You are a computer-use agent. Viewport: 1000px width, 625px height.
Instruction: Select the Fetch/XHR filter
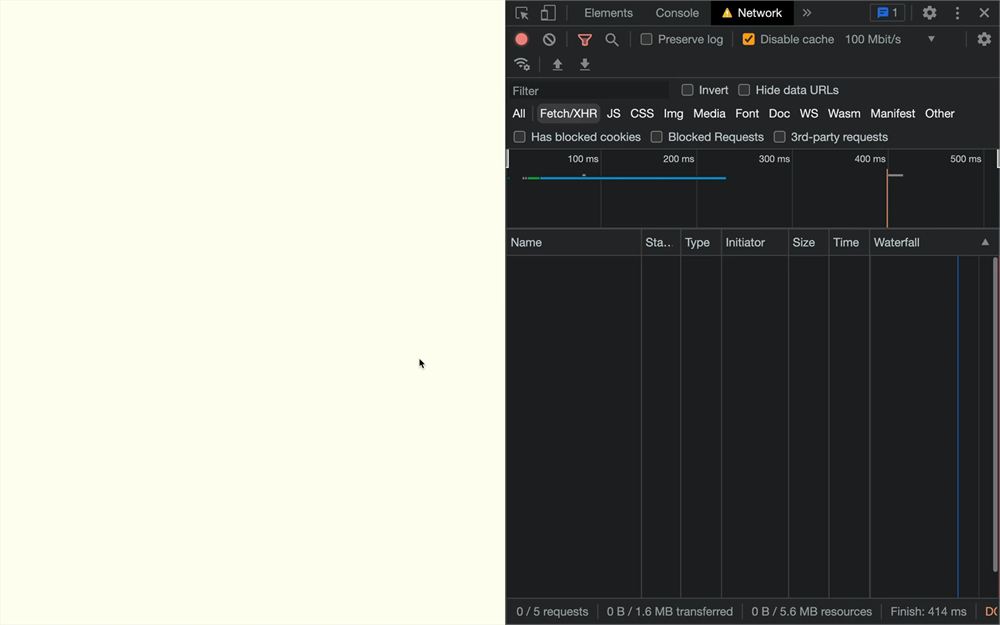tap(568, 114)
